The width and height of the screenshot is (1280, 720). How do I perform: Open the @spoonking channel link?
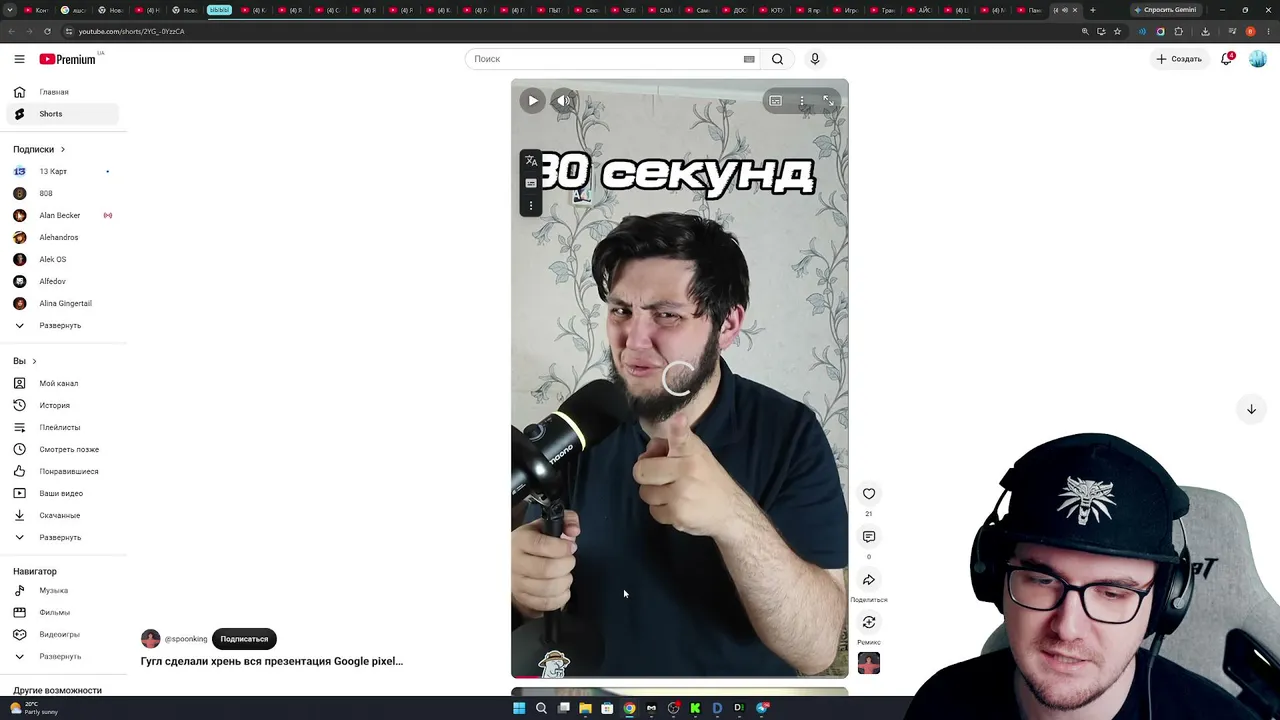186,639
